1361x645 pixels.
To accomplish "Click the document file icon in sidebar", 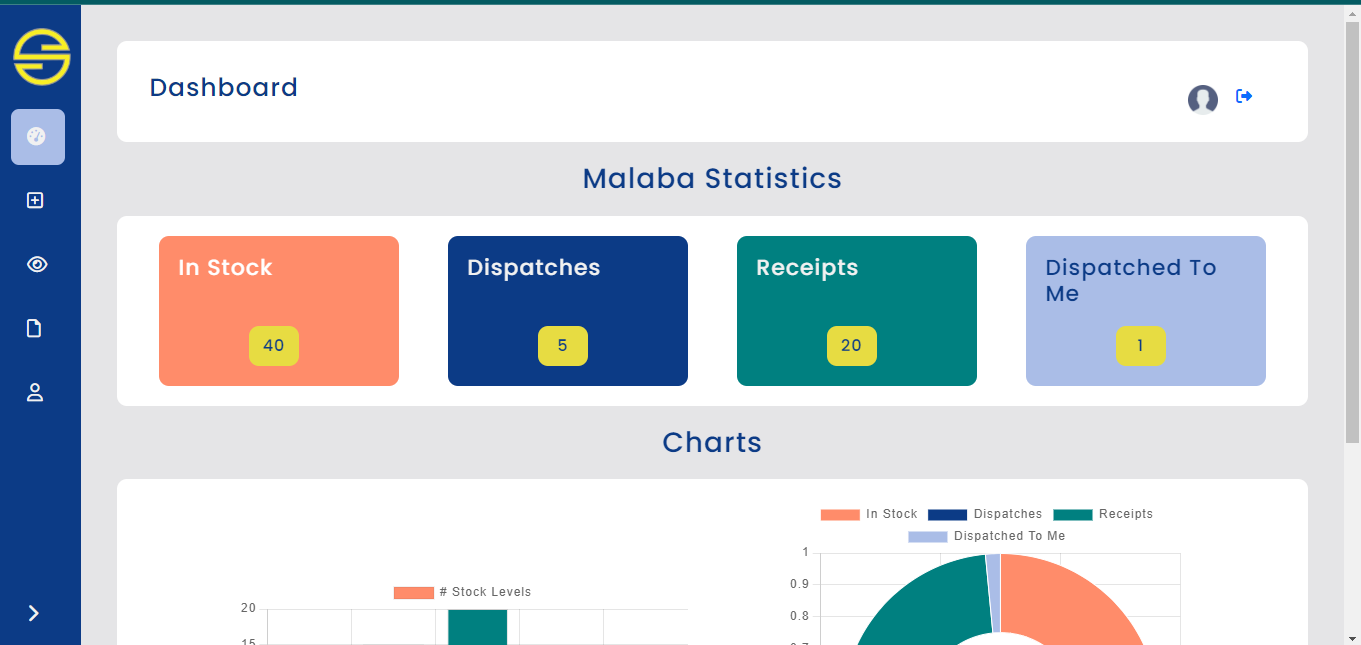I will tap(35, 328).
